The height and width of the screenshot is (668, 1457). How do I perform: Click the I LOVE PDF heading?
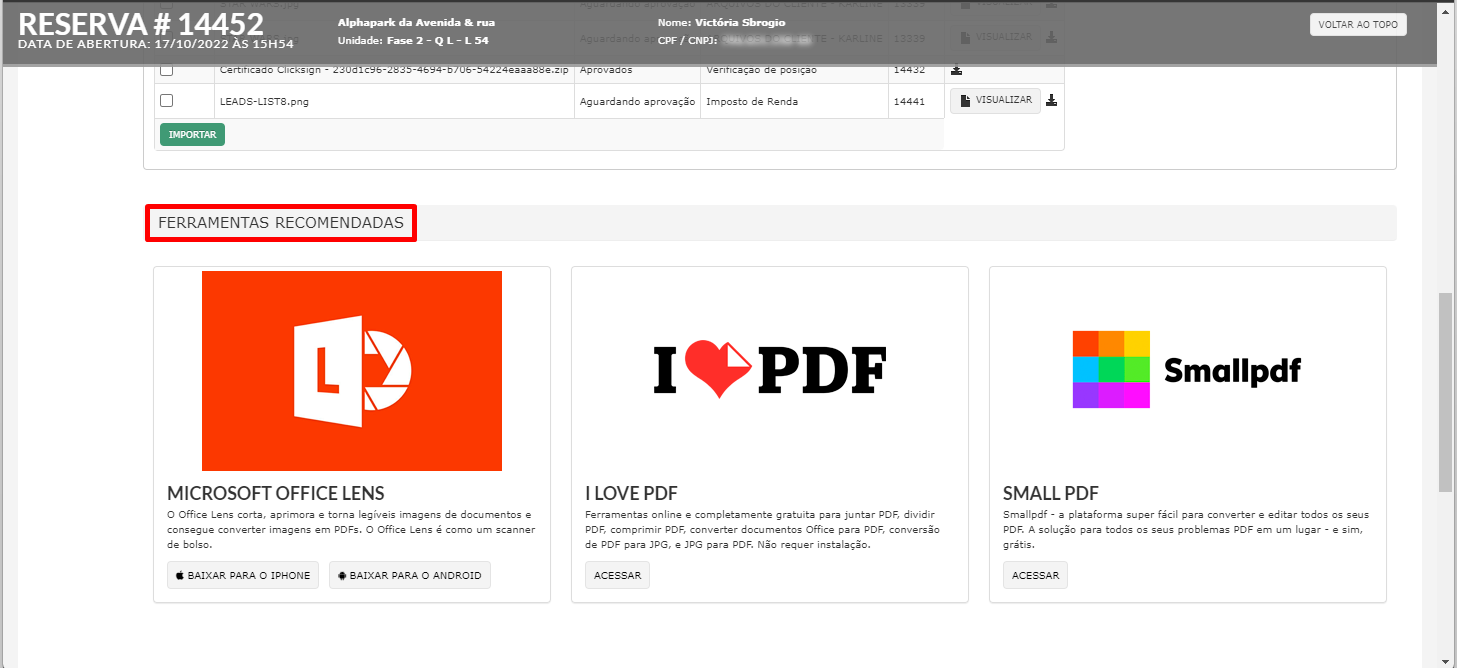tap(631, 493)
